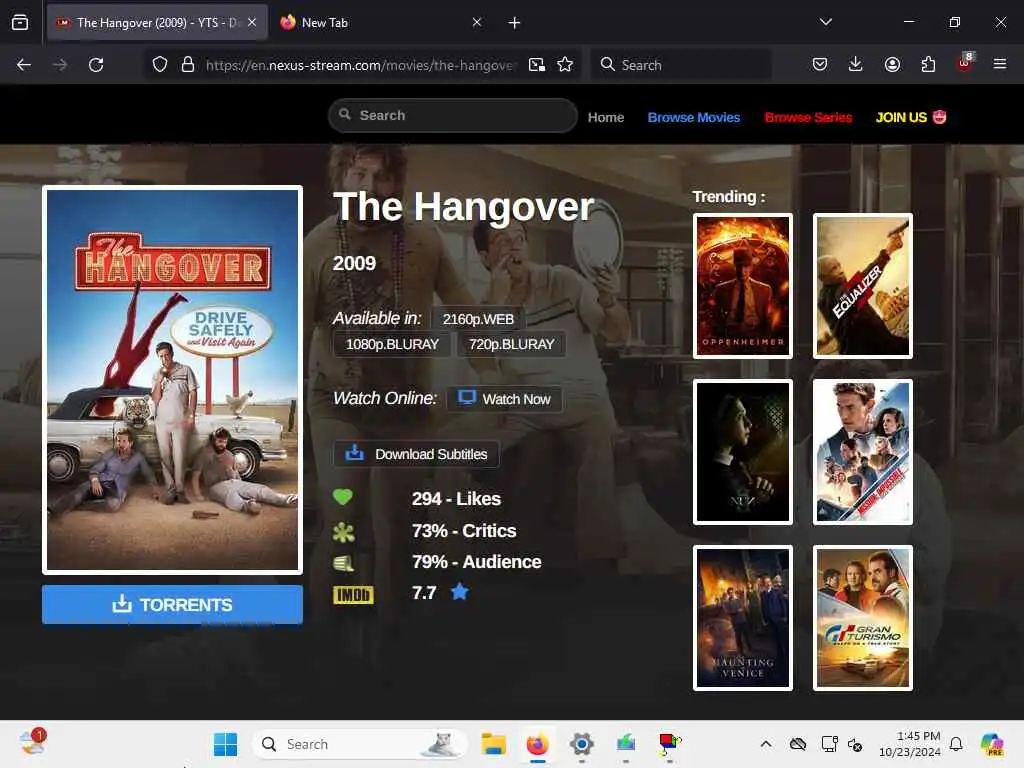Open the Firefox View icon at top-left

point(20,23)
